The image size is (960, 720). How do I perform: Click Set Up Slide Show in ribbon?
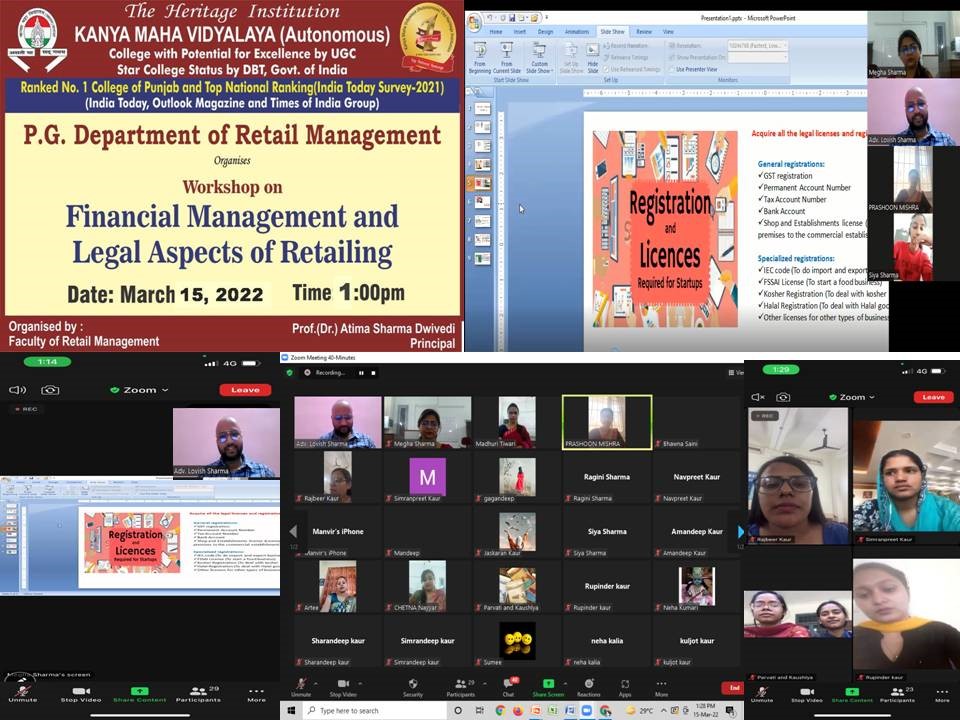click(x=571, y=58)
